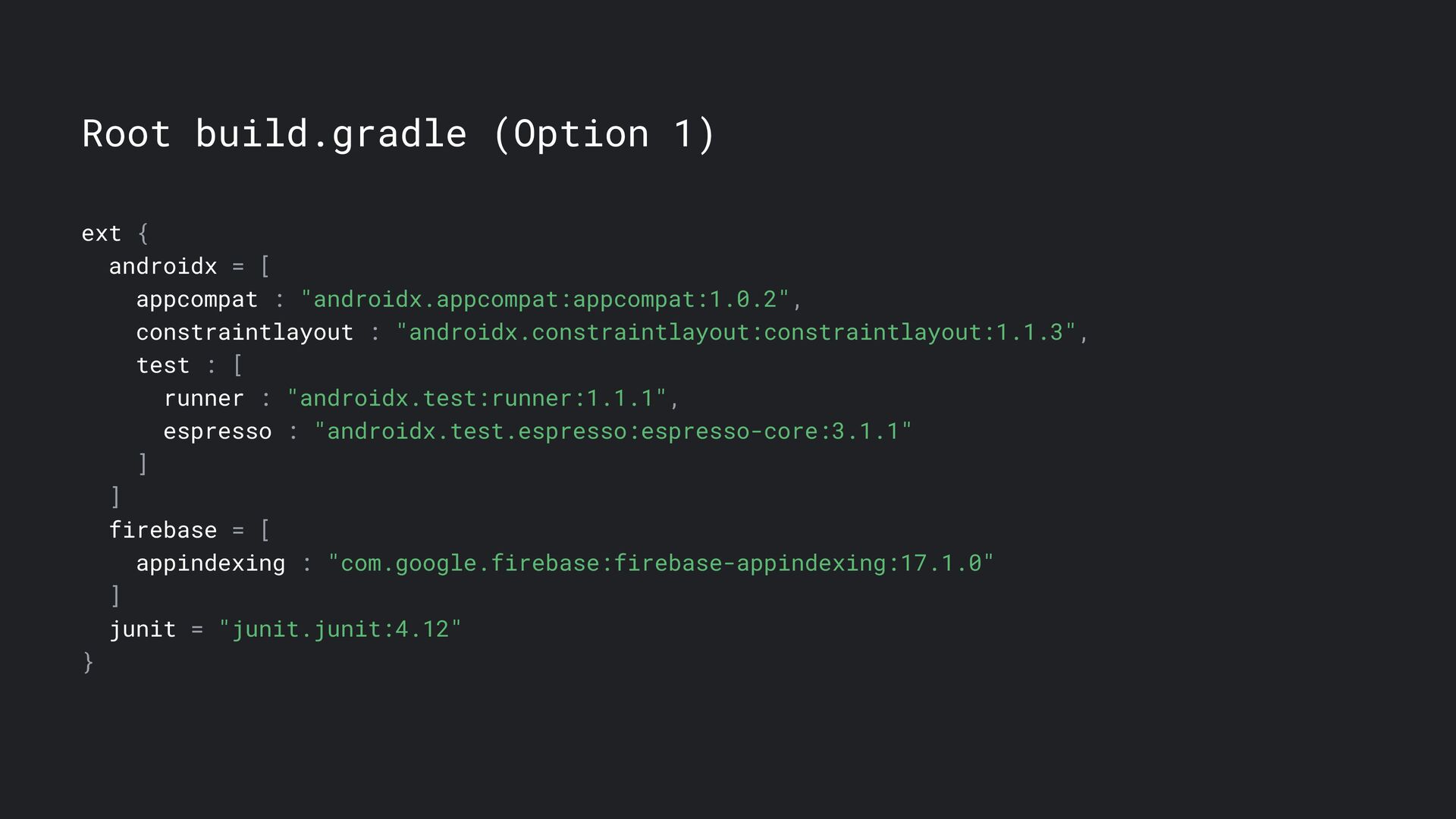Click the opening bracket after androidx =
The image size is (1456, 819).
tap(265, 266)
